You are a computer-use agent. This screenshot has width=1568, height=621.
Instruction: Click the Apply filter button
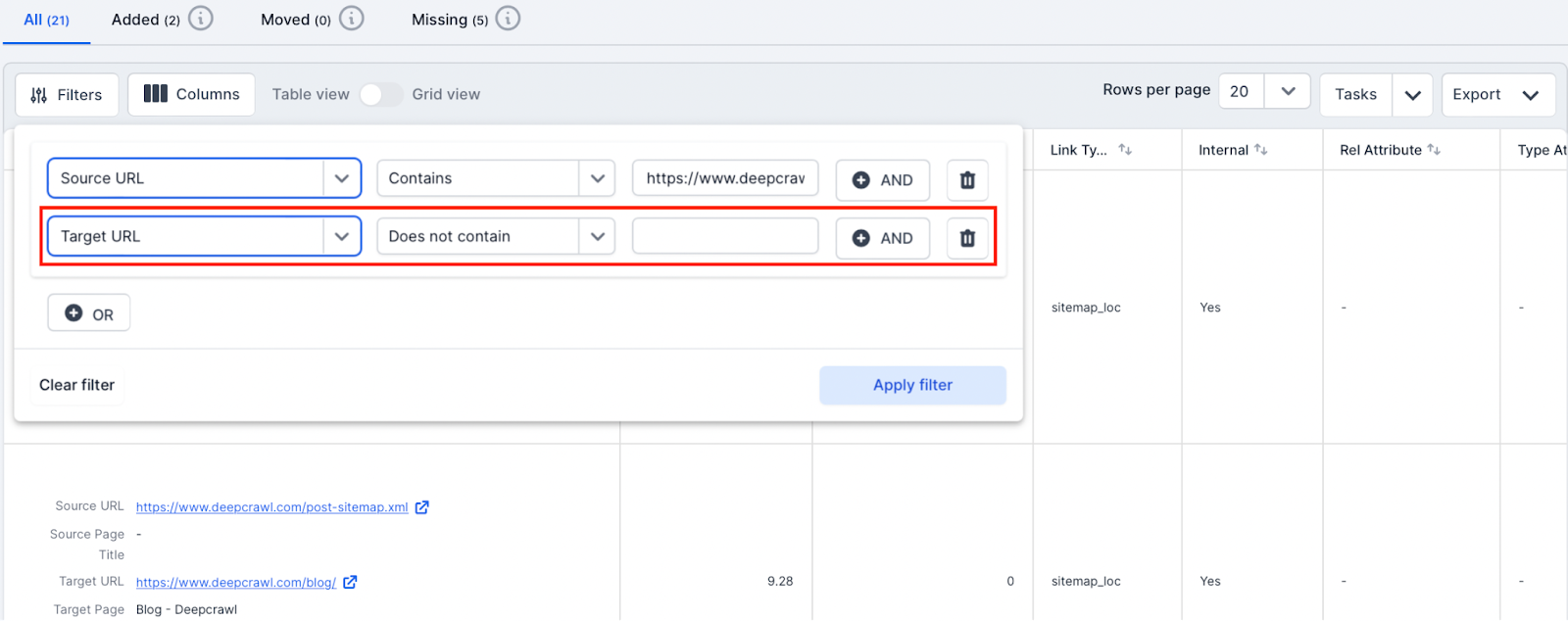(x=912, y=385)
